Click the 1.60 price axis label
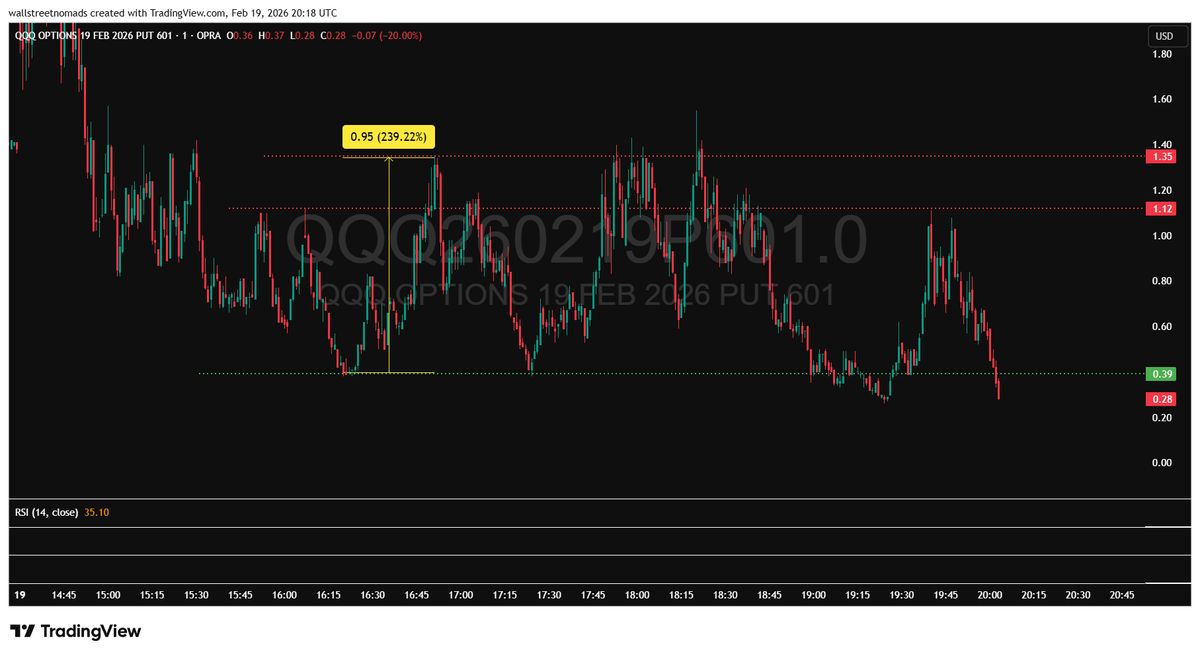 point(1161,99)
